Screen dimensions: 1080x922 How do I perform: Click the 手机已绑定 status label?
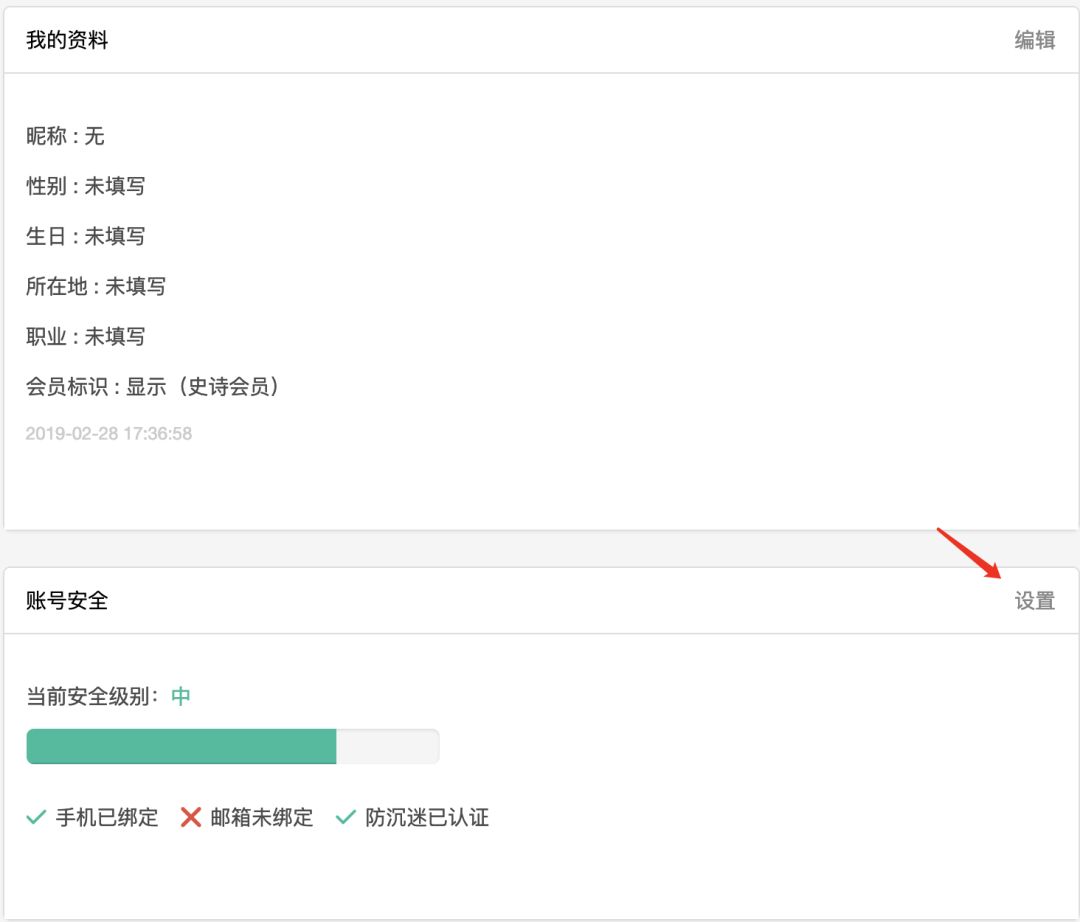point(107,818)
